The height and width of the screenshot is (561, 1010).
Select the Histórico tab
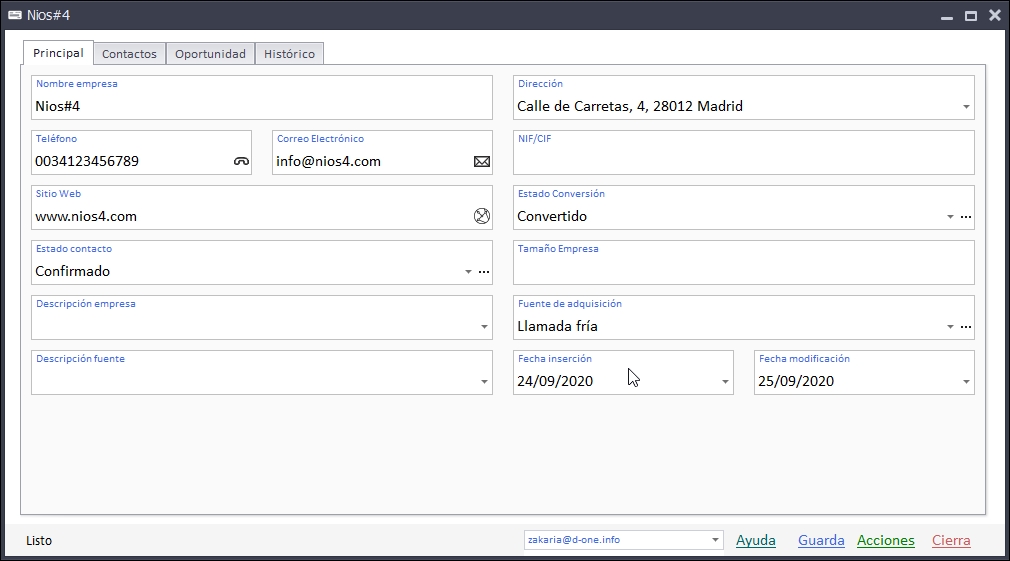[x=289, y=54]
